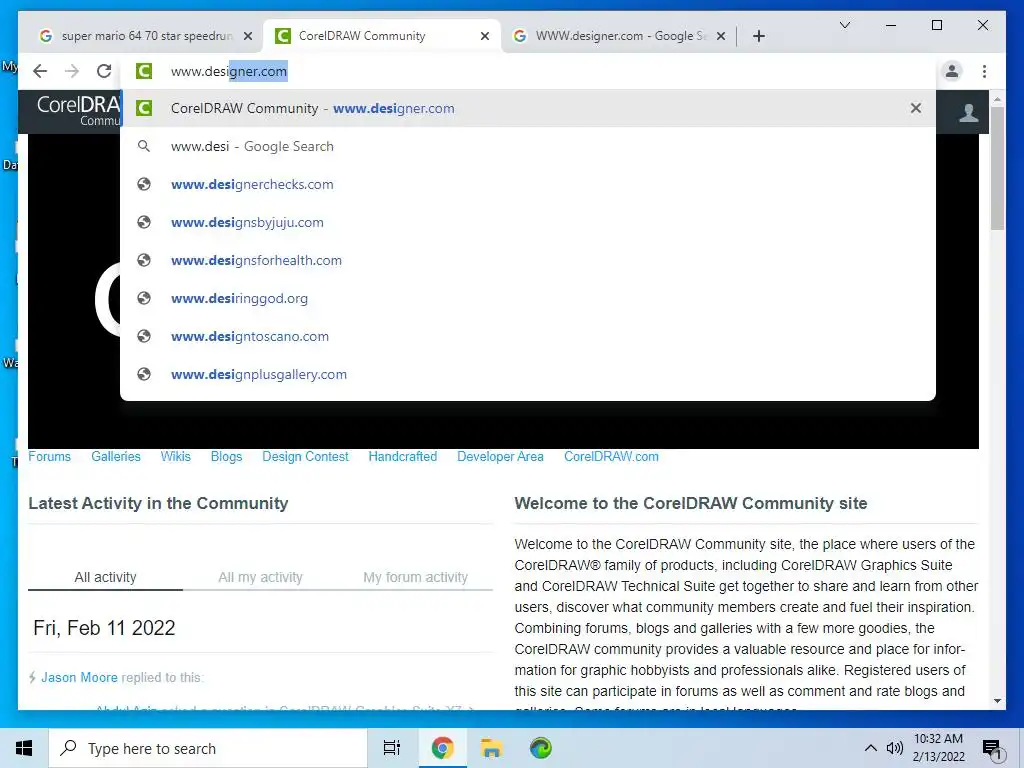The image size is (1024, 768).
Task: Close the super mario 64 tab
Action: [x=248, y=36]
